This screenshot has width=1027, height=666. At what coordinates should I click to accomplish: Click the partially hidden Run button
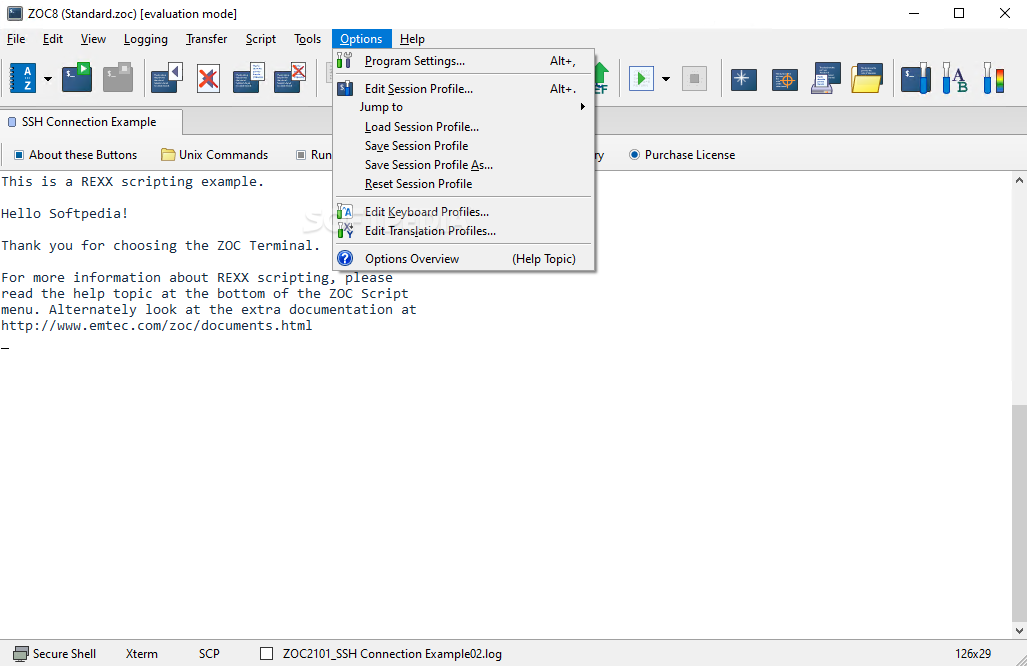click(313, 155)
